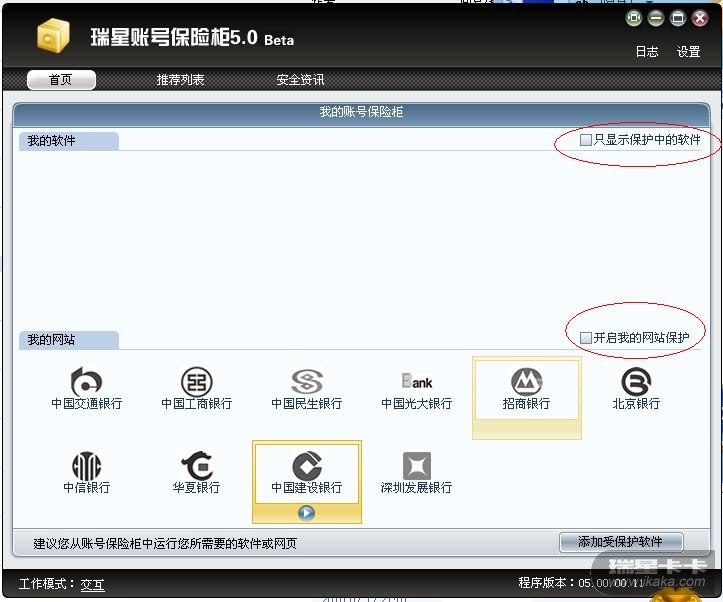Click the compact mode window button
Screen dimensions: 723x602
click(x=634, y=18)
